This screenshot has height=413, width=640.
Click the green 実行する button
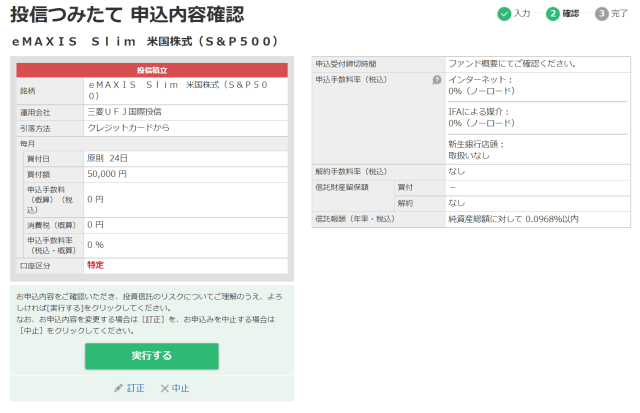pyautogui.click(x=151, y=356)
